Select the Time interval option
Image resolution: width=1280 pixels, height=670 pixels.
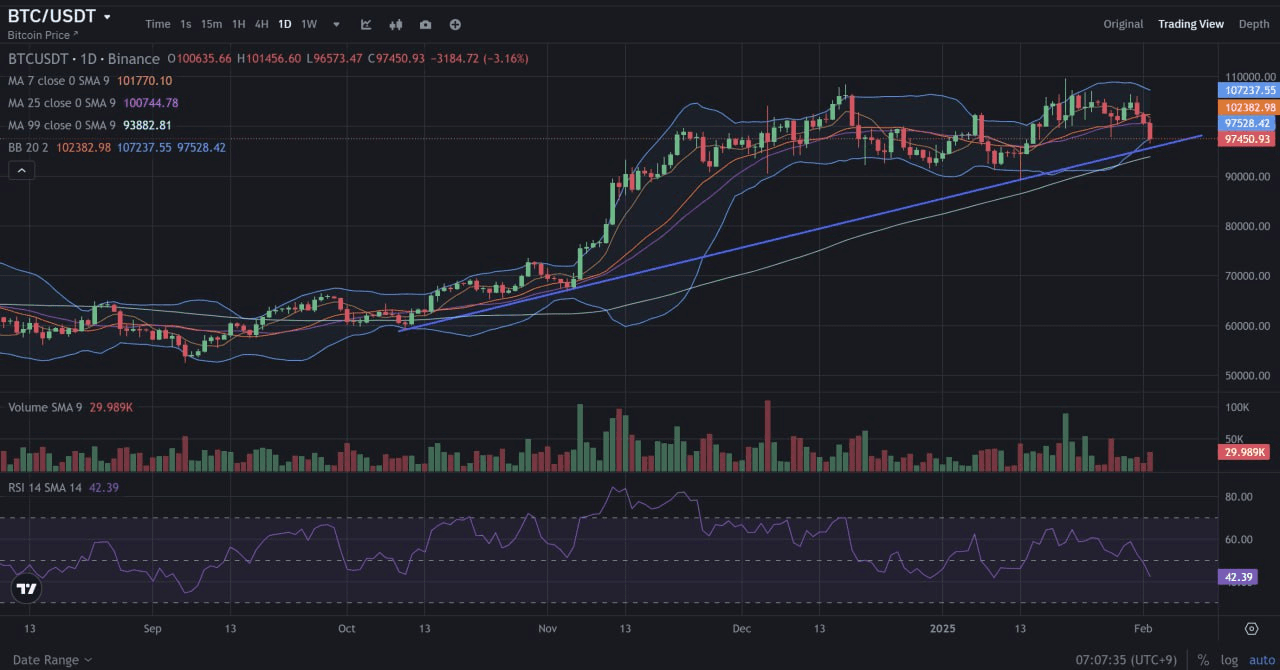click(158, 24)
